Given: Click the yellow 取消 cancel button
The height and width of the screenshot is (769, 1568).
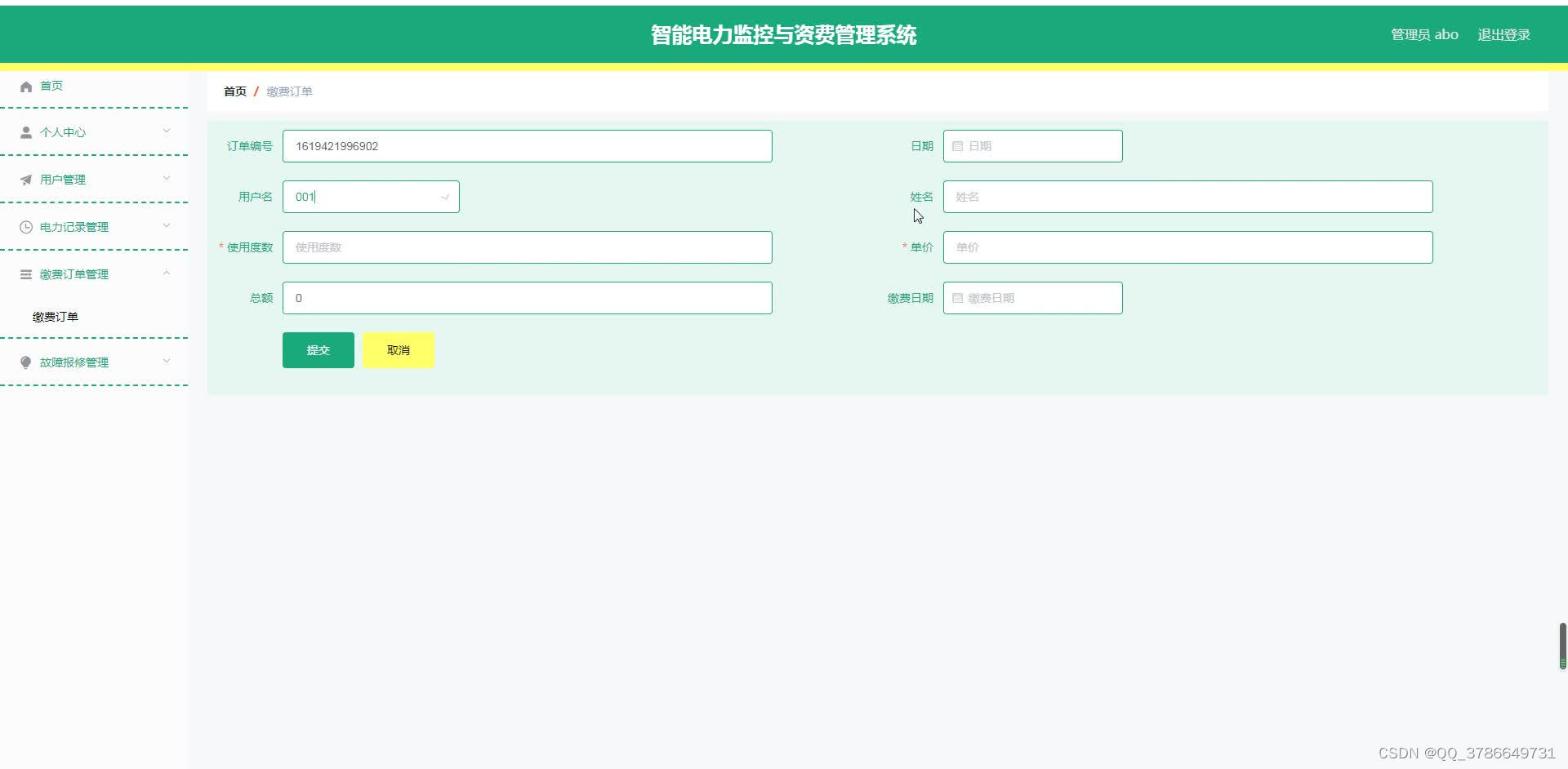Looking at the screenshot, I should (x=399, y=350).
